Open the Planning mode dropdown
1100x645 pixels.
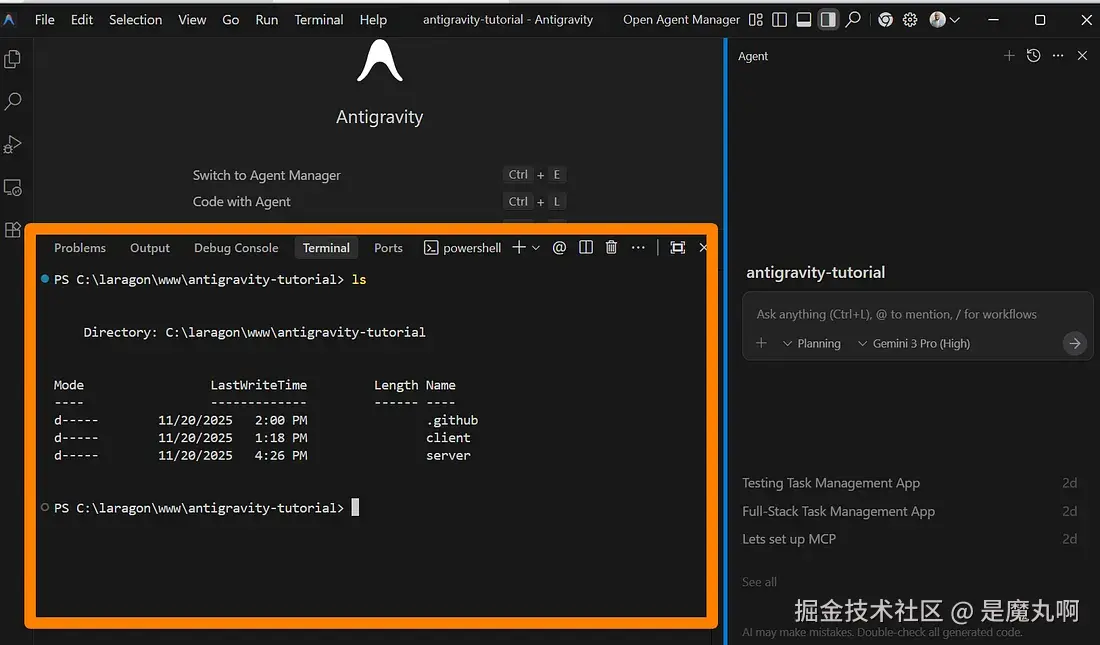point(812,343)
